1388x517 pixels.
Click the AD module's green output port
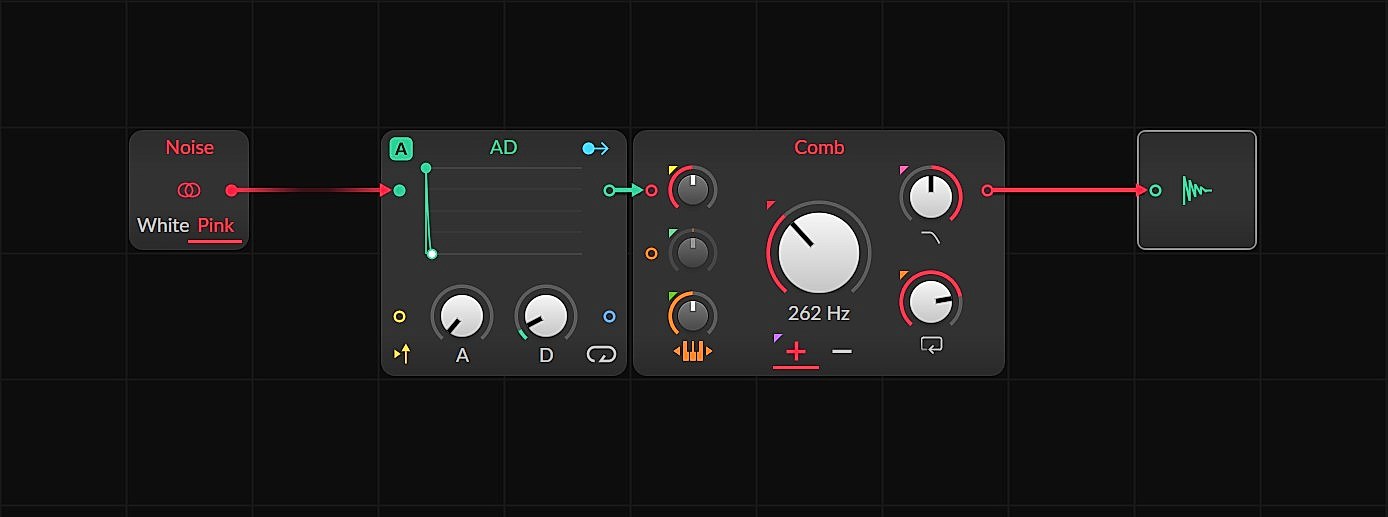609,190
